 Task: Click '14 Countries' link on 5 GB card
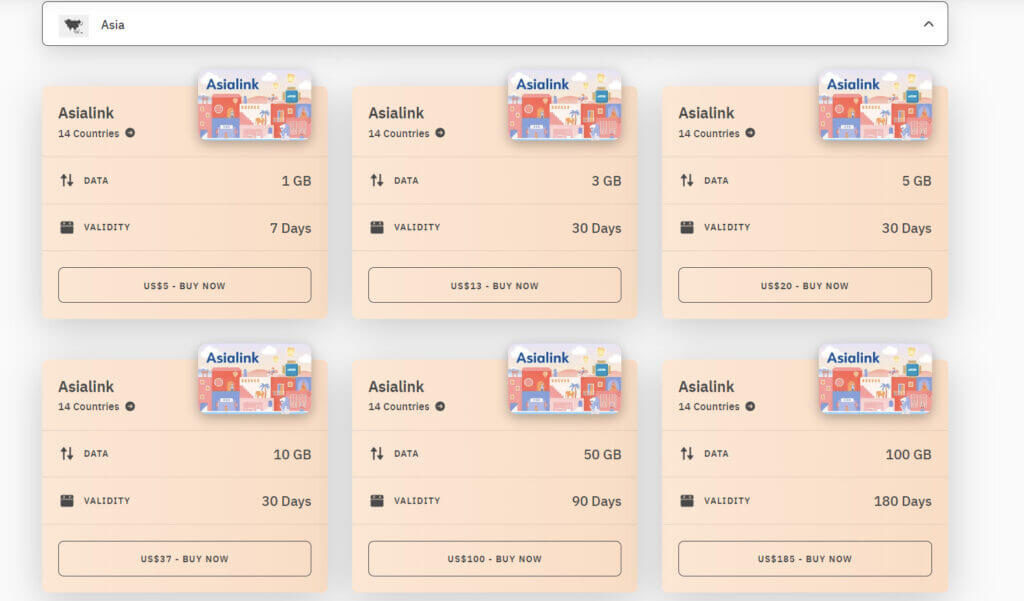[x=709, y=133]
